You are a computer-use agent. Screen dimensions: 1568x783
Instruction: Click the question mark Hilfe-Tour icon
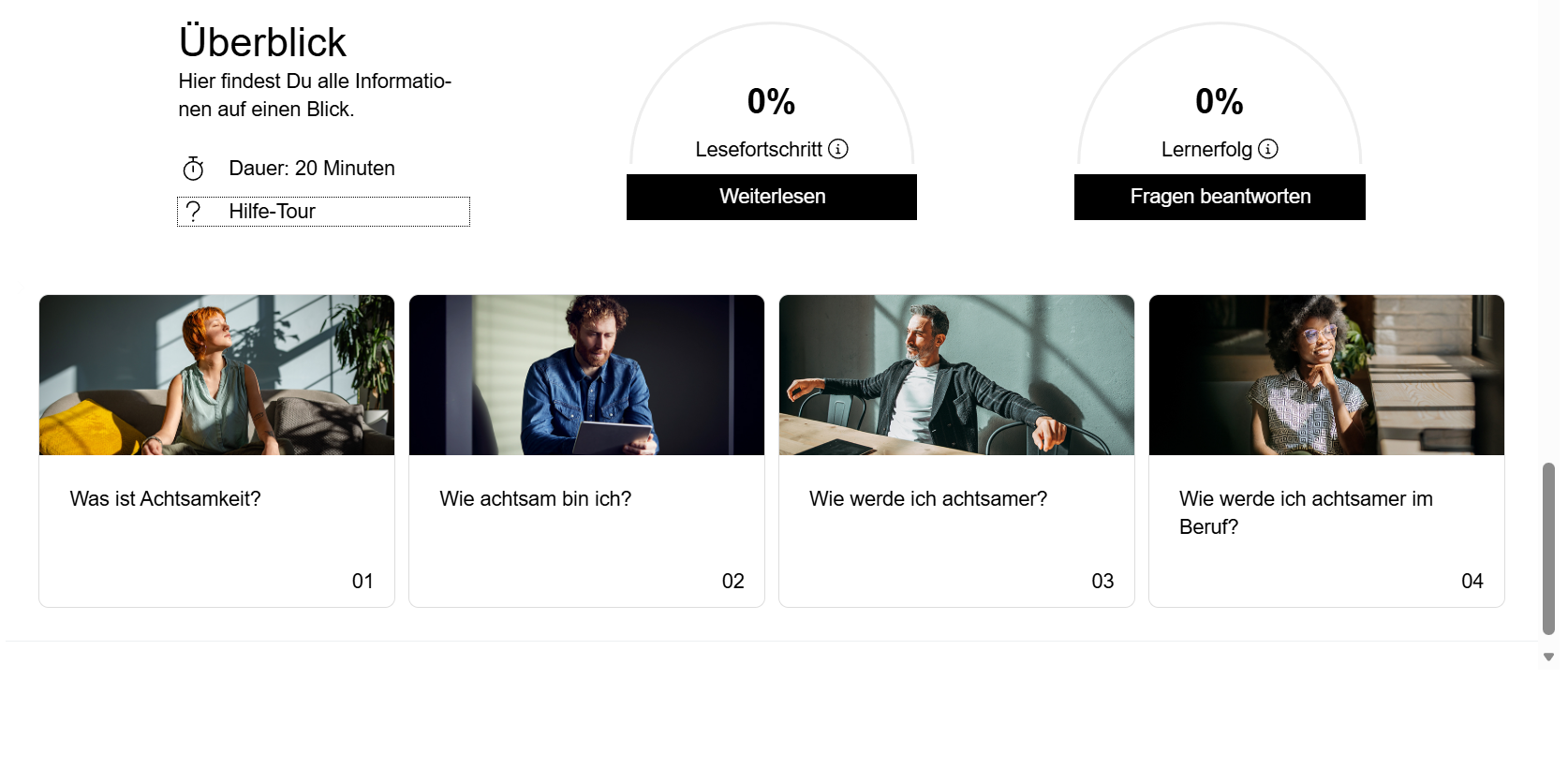point(193,212)
